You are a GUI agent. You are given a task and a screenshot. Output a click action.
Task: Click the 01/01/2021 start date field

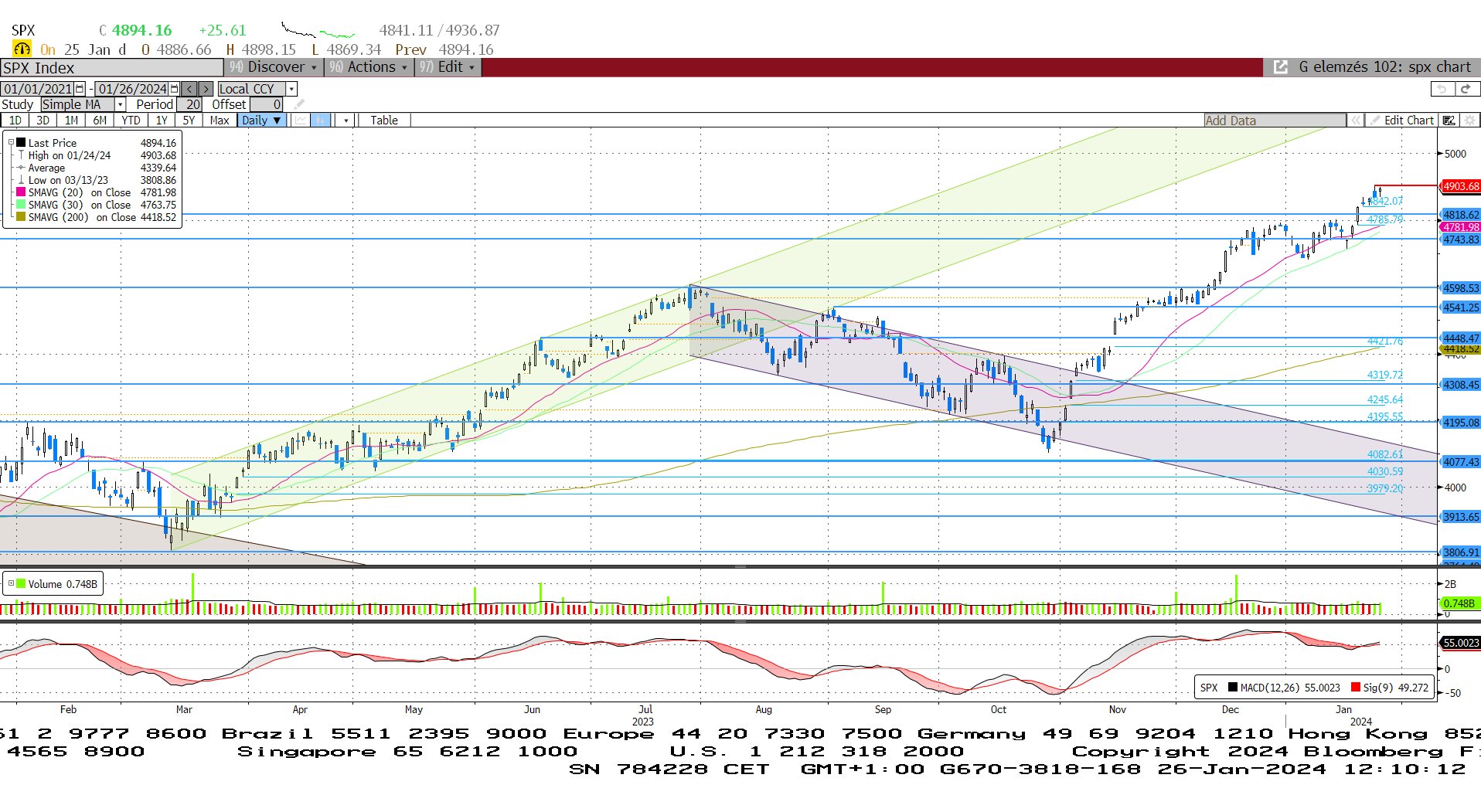click(38, 89)
